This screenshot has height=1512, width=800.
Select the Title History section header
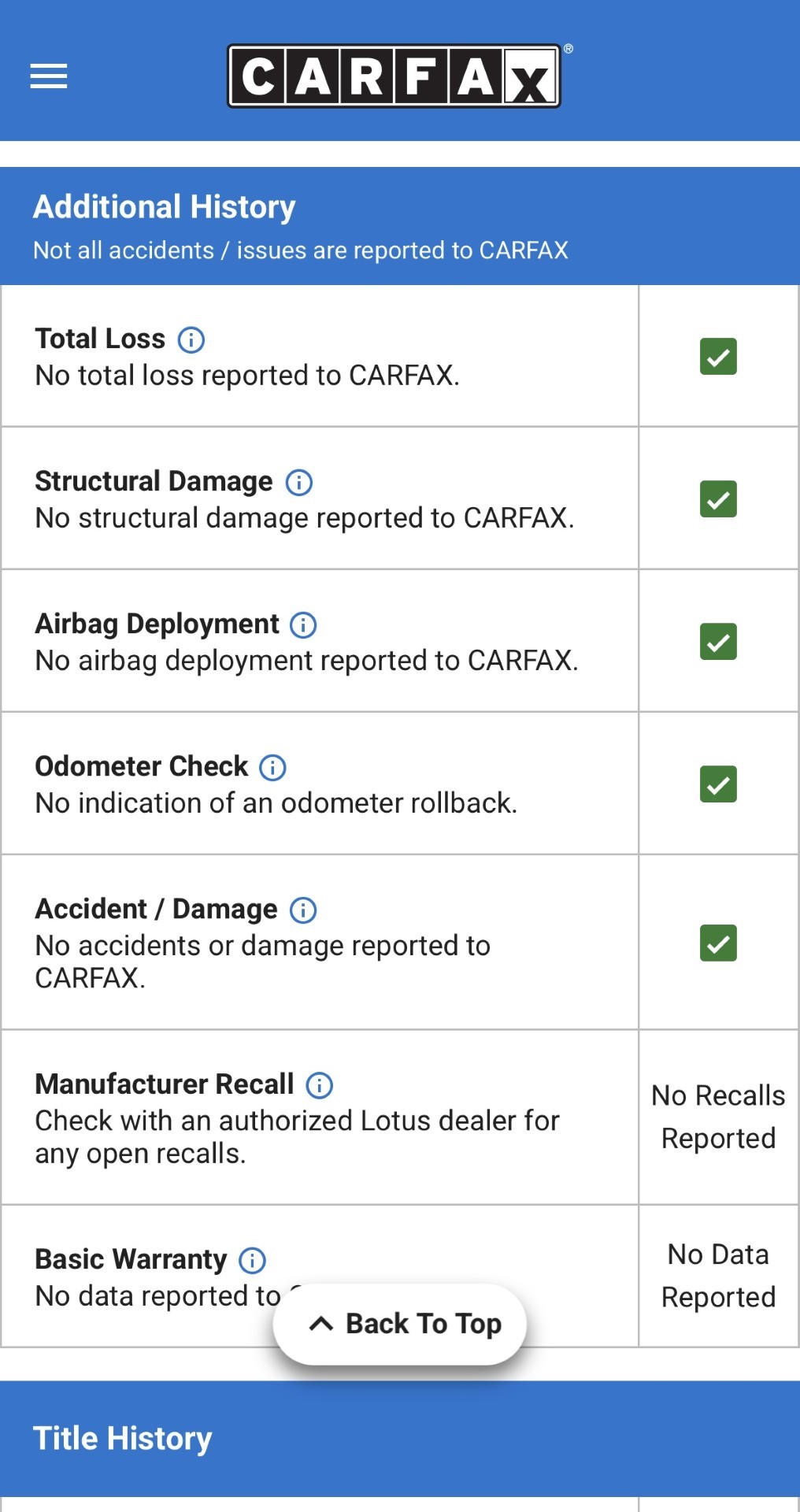[123, 1439]
